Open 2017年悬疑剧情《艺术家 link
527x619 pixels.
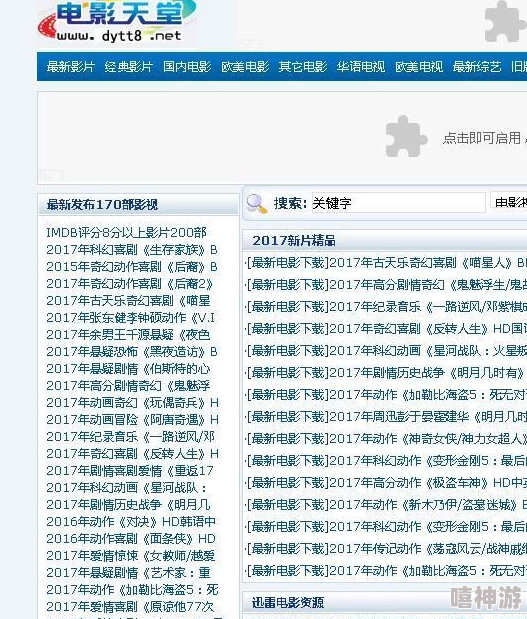pos(128,572)
